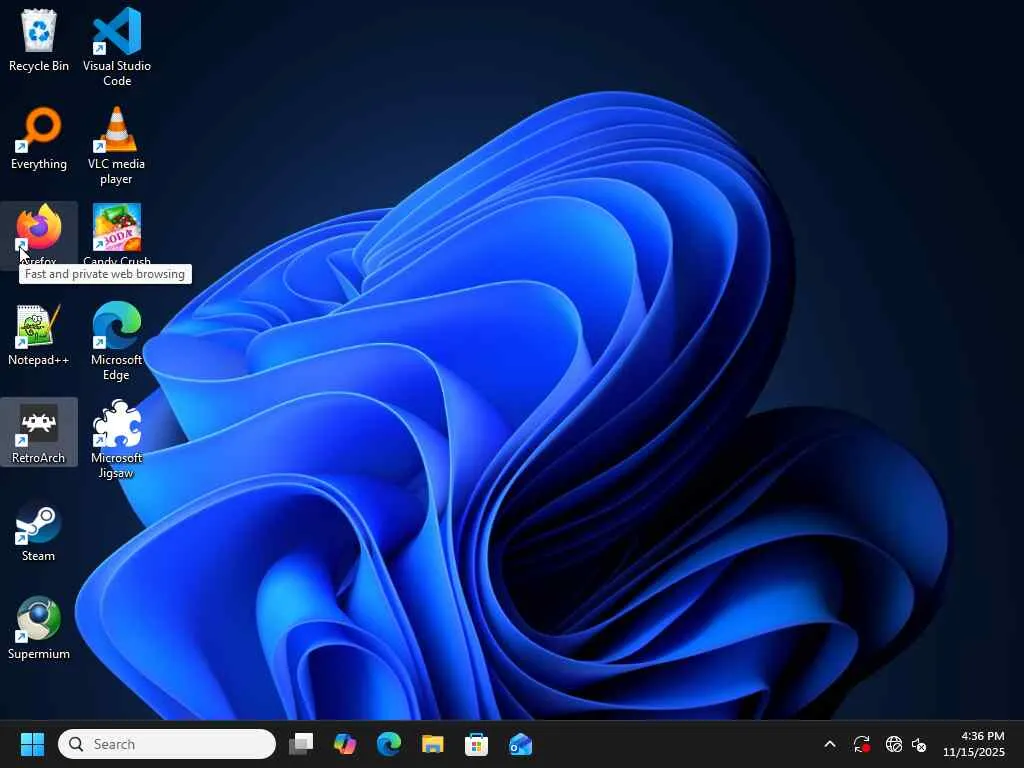The height and width of the screenshot is (768, 1024).
Task: Open Outlook from the taskbar
Action: click(x=520, y=744)
